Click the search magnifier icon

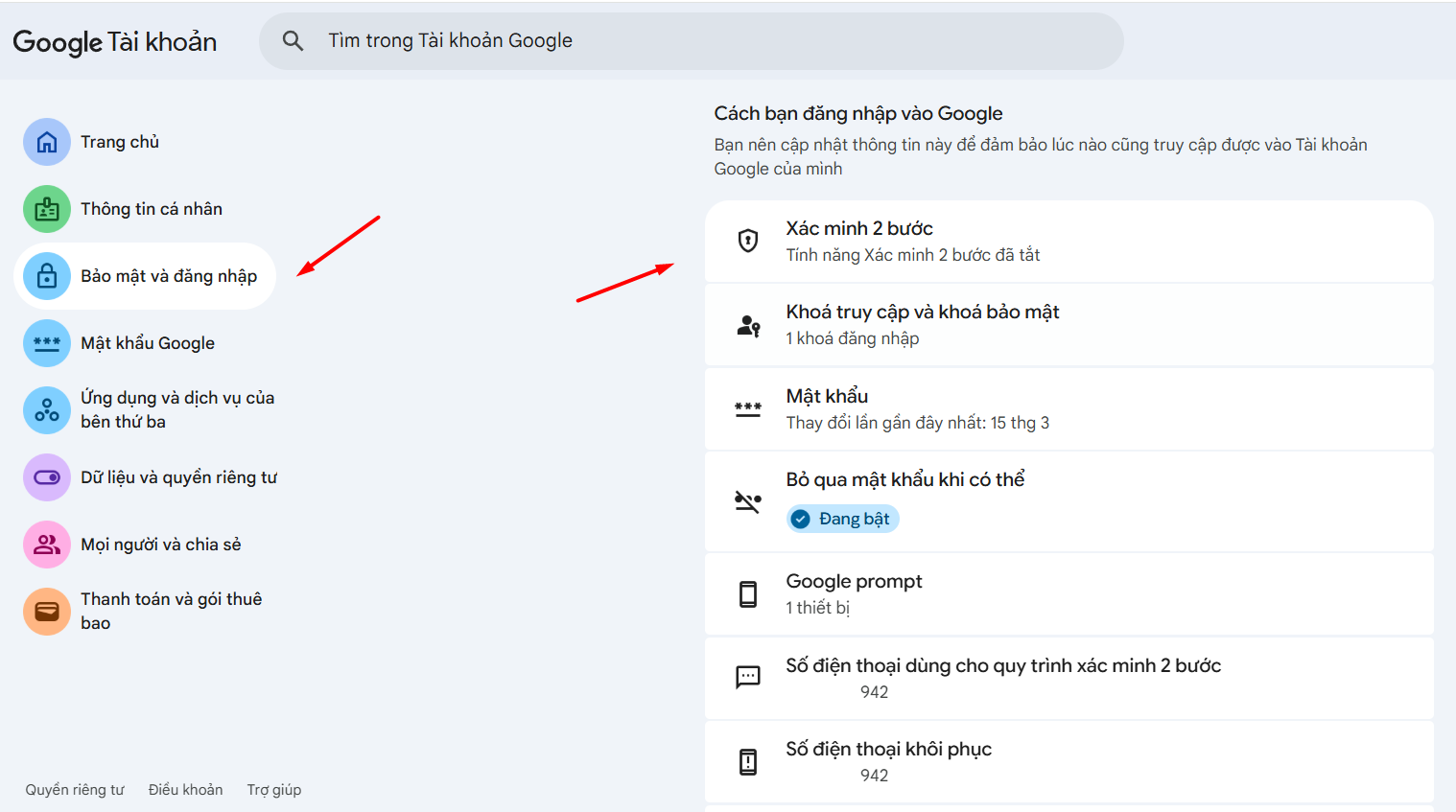click(x=293, y=41)
